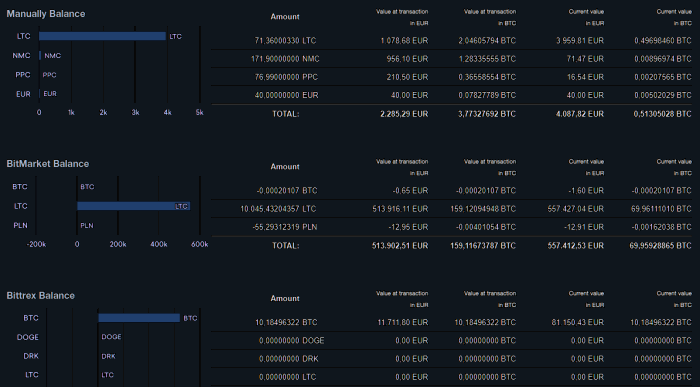The image size is (700, 387).
Task: Click the Manually Balance total 4.087,82 EUR
Action: tap(579, 114)
